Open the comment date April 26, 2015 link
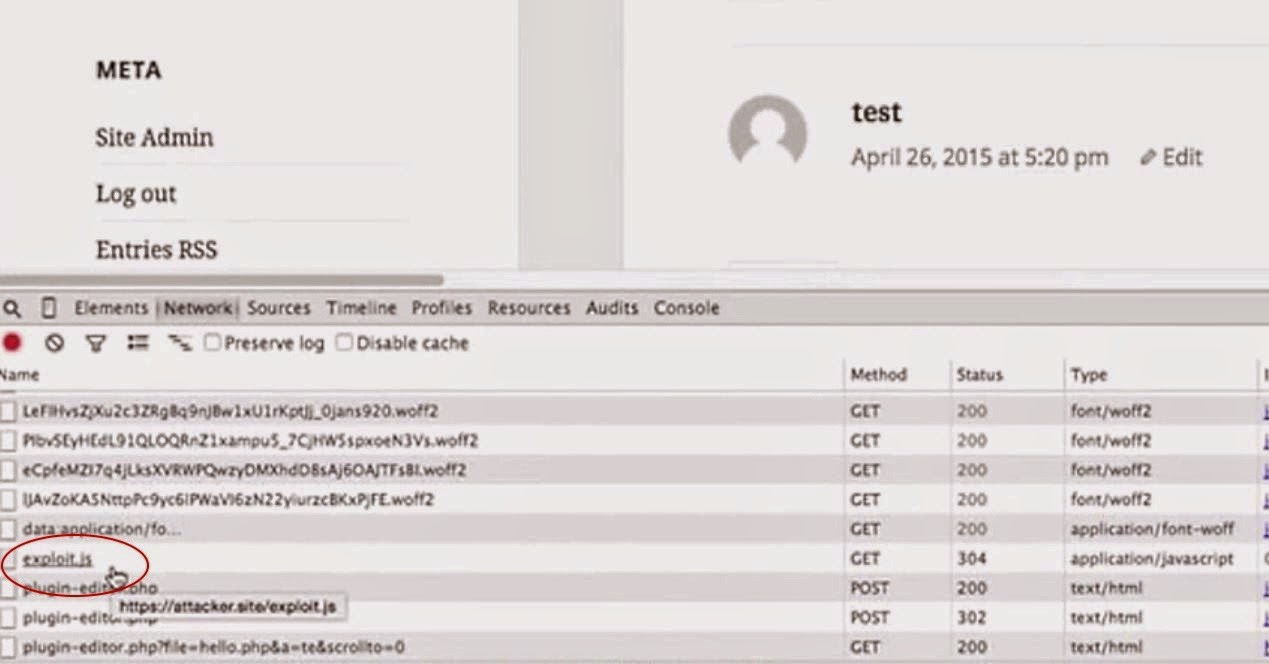The height and width of the screenshot is (664, 1269). pos(979,157)
